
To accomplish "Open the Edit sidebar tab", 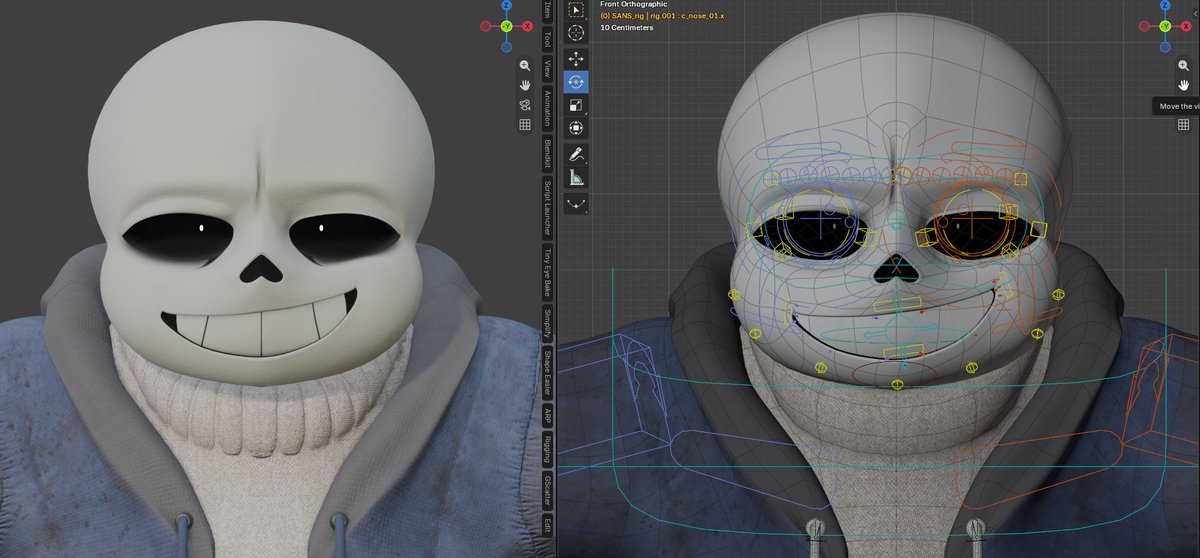I will [x=547, y=526].
